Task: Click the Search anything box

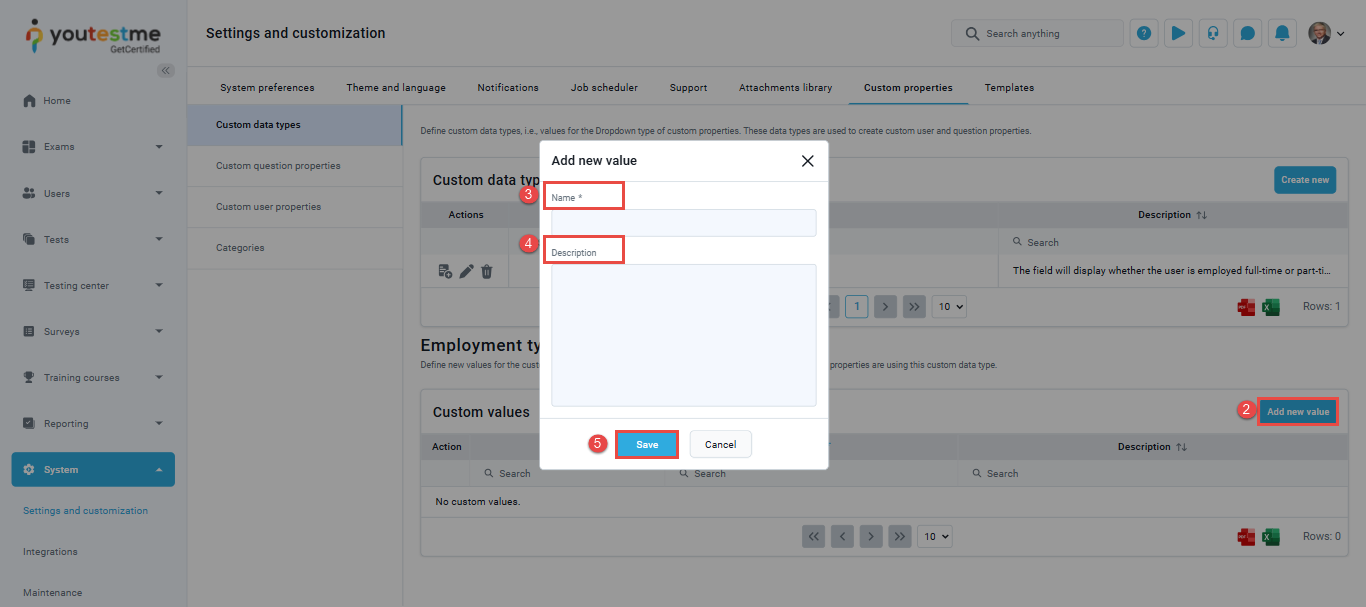Action: click(x=1037, y=33)
